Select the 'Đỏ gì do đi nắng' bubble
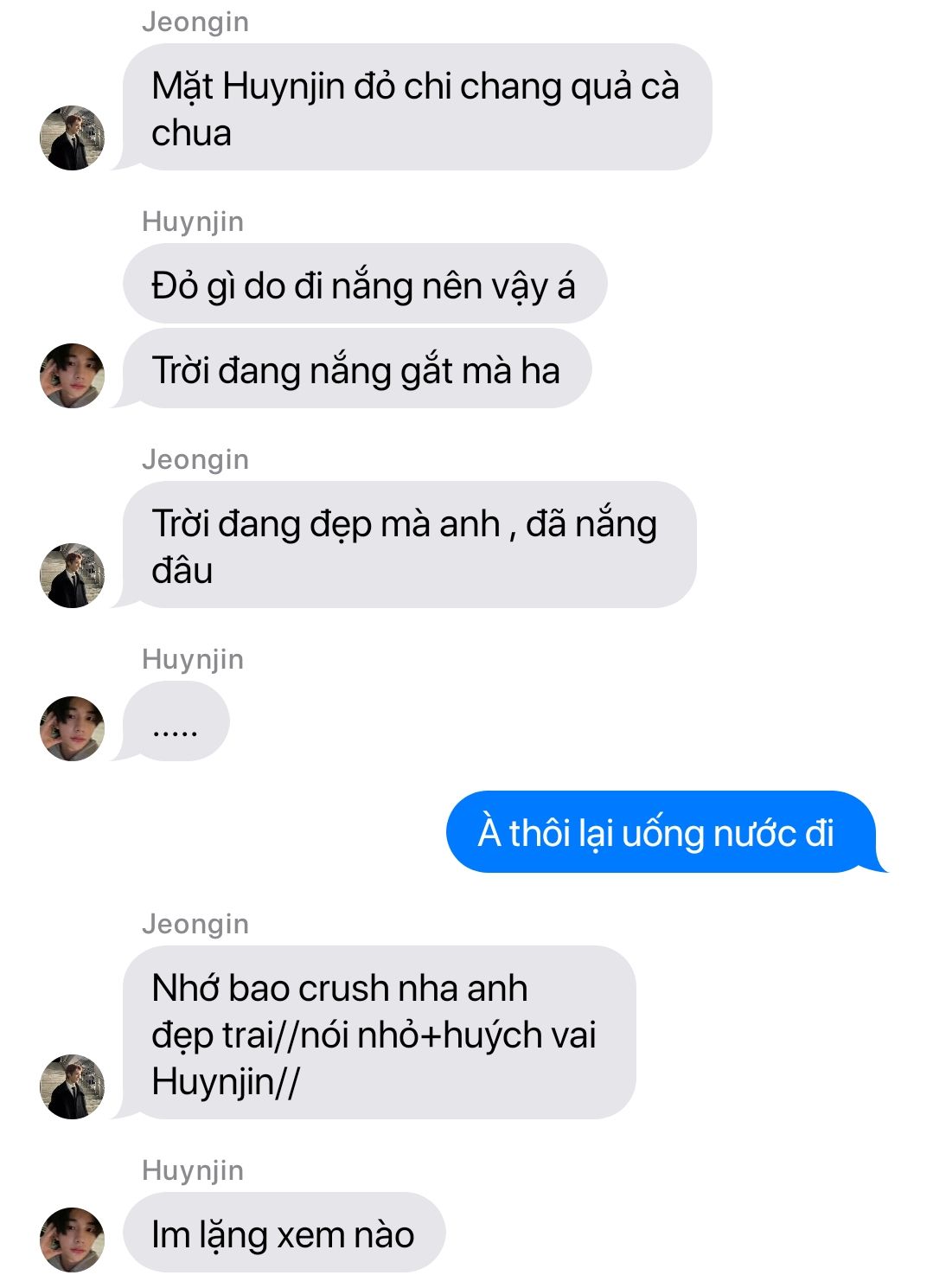The height and width of the screenshot is (1288, 933). pyautogui.click(x=365, y=284)
